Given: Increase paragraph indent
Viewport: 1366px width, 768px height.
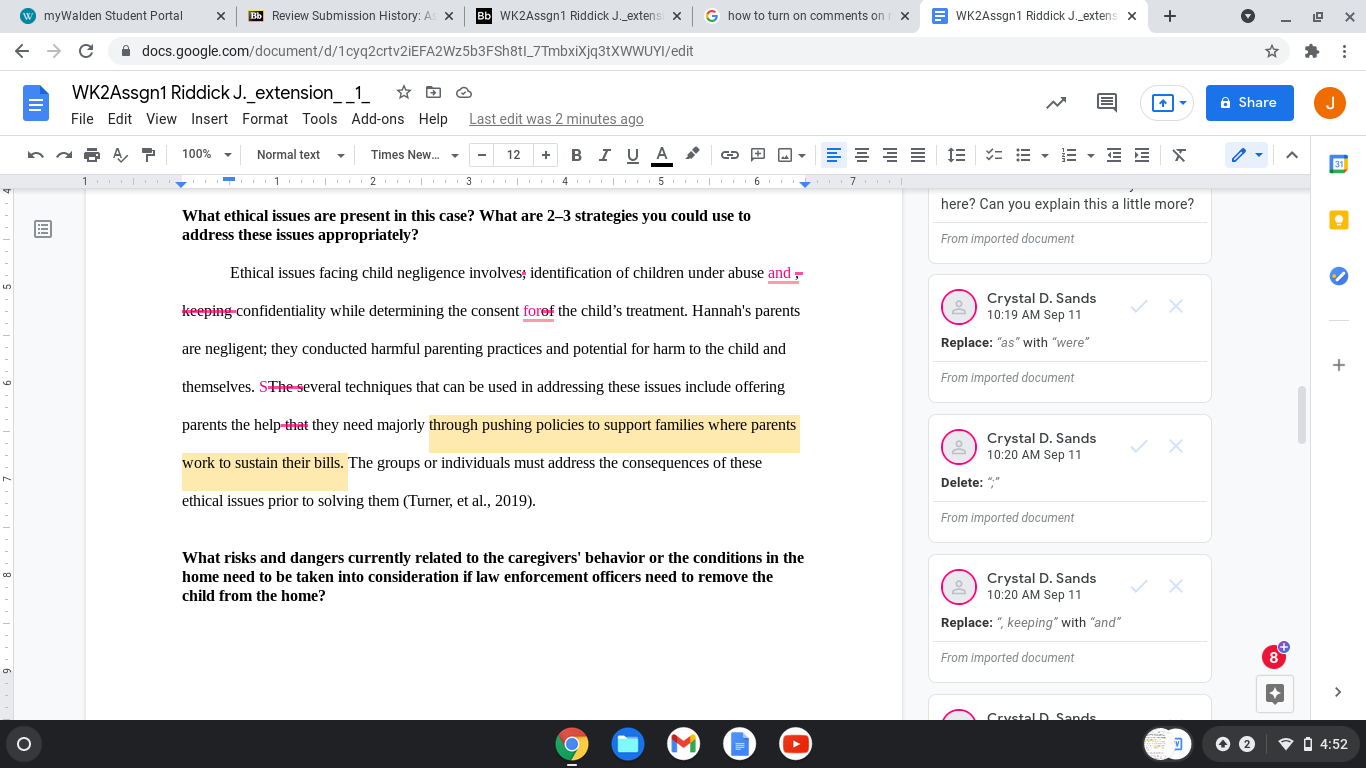Looking at the screenshot, I should (1142, 155).
